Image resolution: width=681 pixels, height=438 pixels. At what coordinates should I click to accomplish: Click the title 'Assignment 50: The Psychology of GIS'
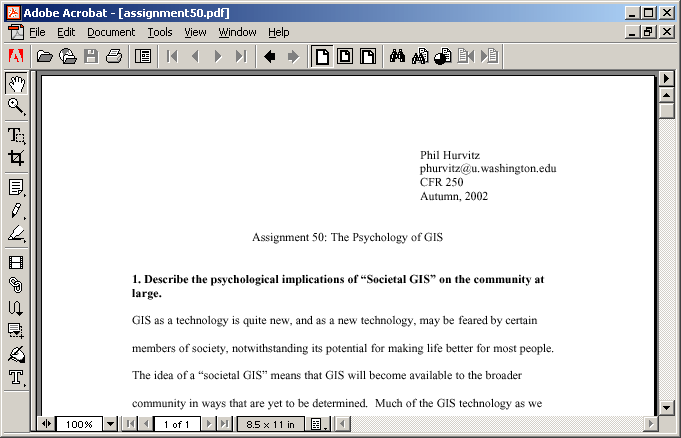coord(347,237)
